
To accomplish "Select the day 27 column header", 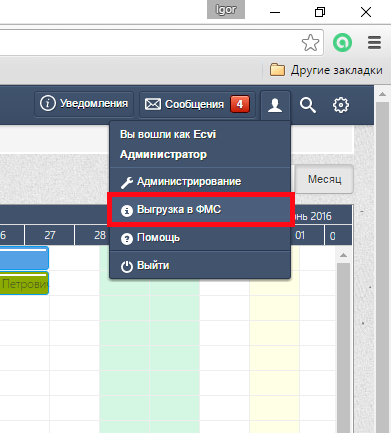I will (x=50, y=235).
